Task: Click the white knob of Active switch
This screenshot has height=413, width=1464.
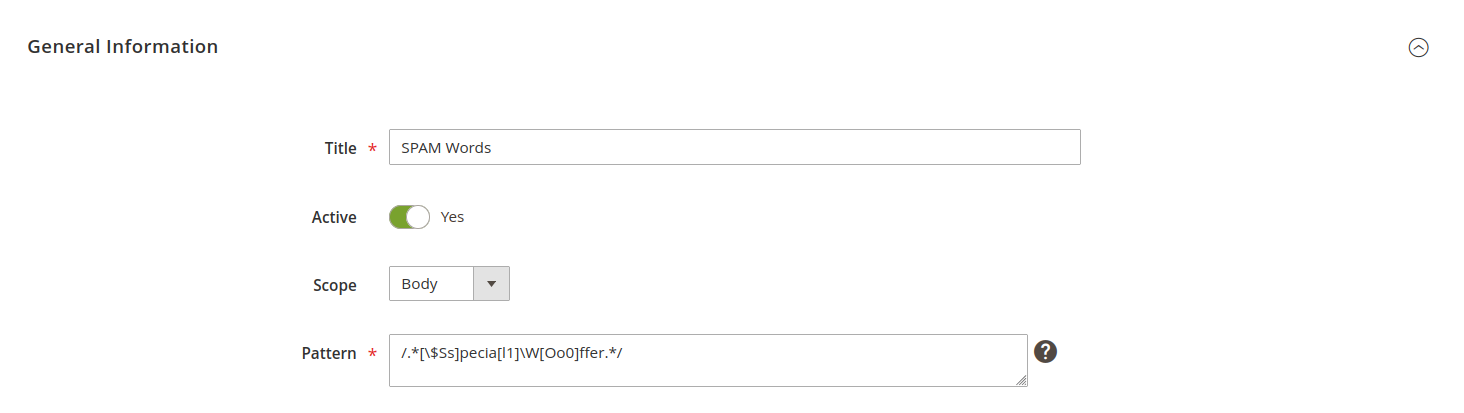Action: coord(418,217)
